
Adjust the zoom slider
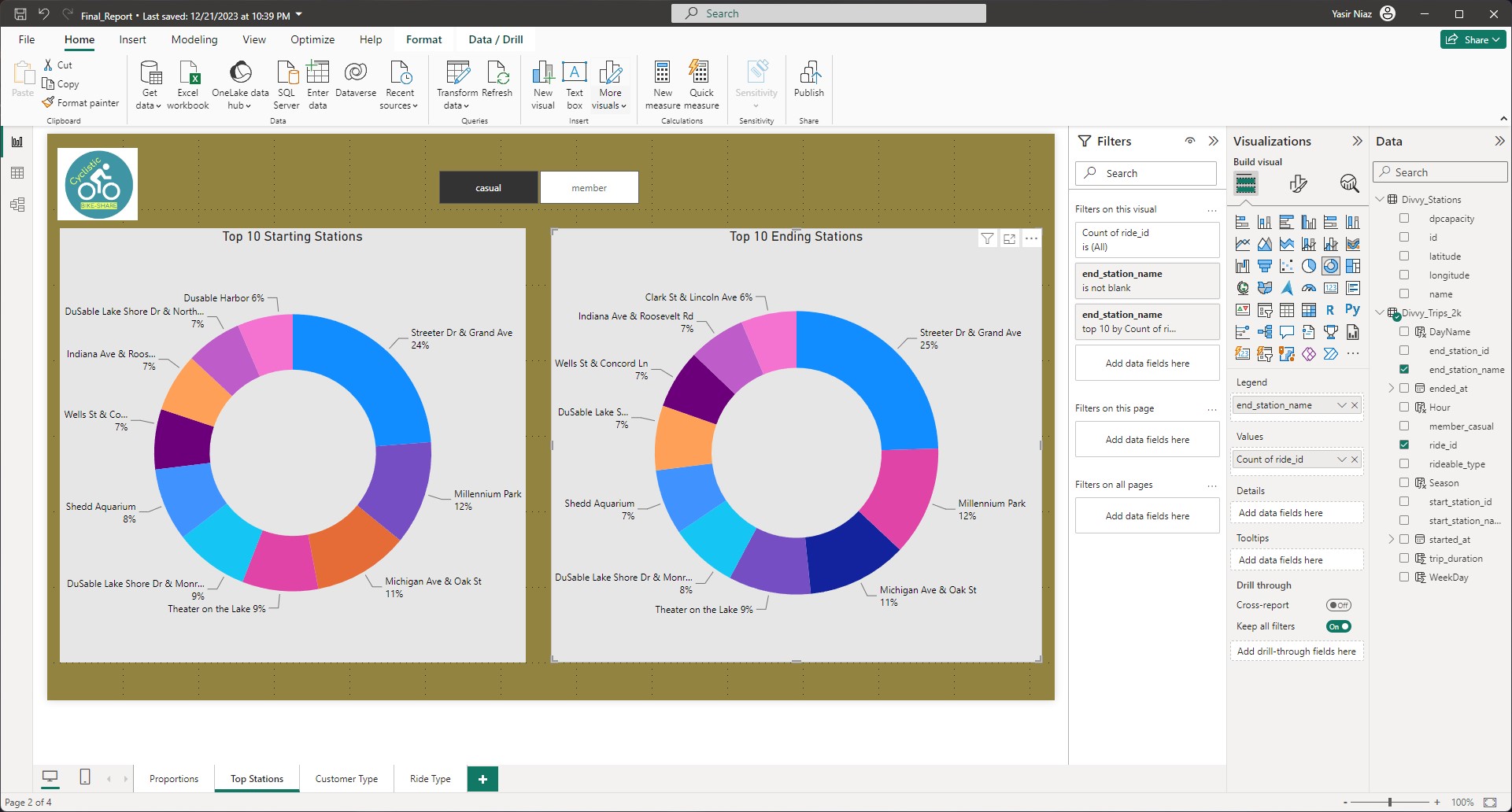coord(1390,803)
